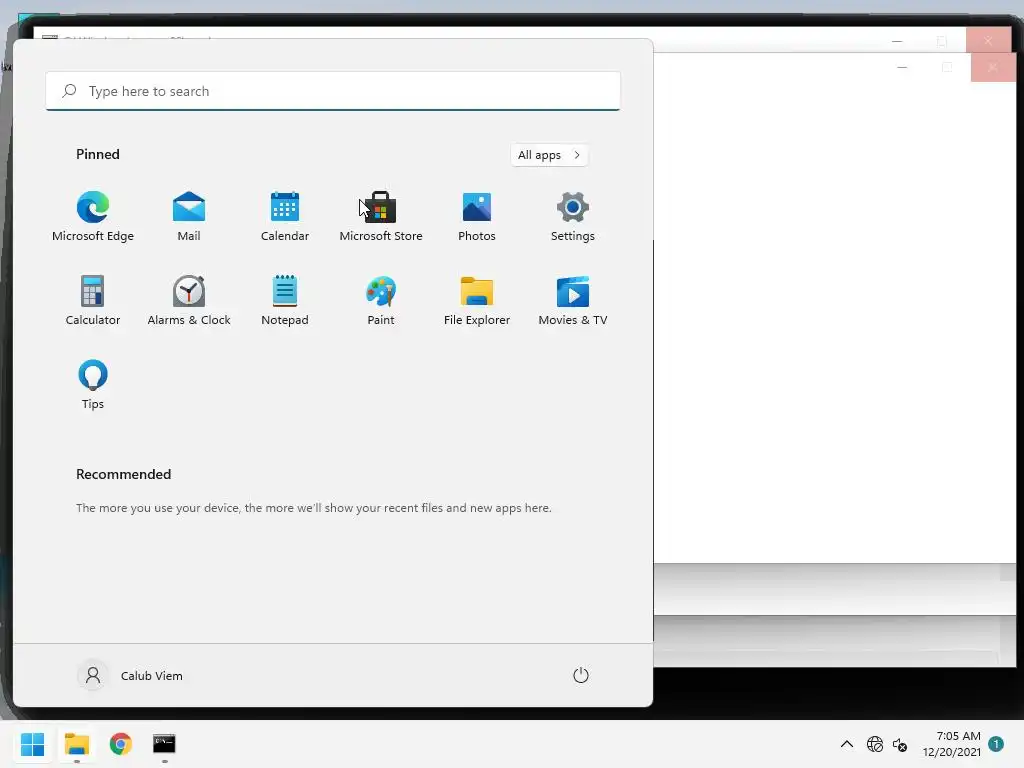The image size is (1024, 768).
Task: Minimize the front white background window
Action: tap(902, 67)
